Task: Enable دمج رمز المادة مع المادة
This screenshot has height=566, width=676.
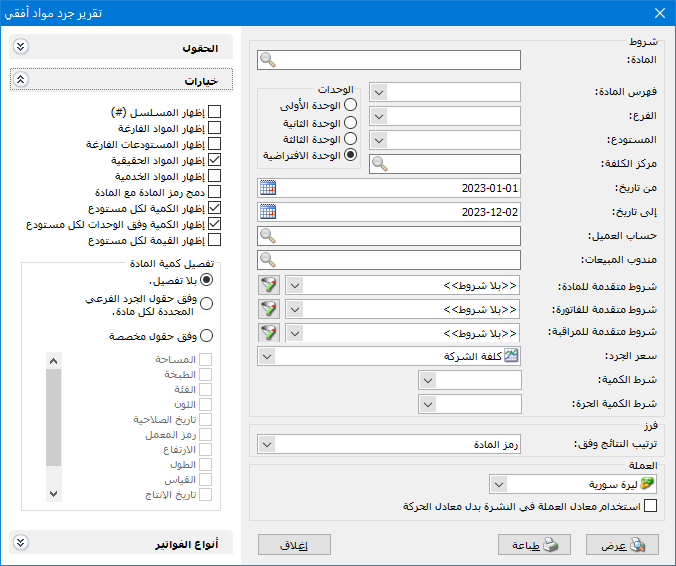Action: pos(214,191)
